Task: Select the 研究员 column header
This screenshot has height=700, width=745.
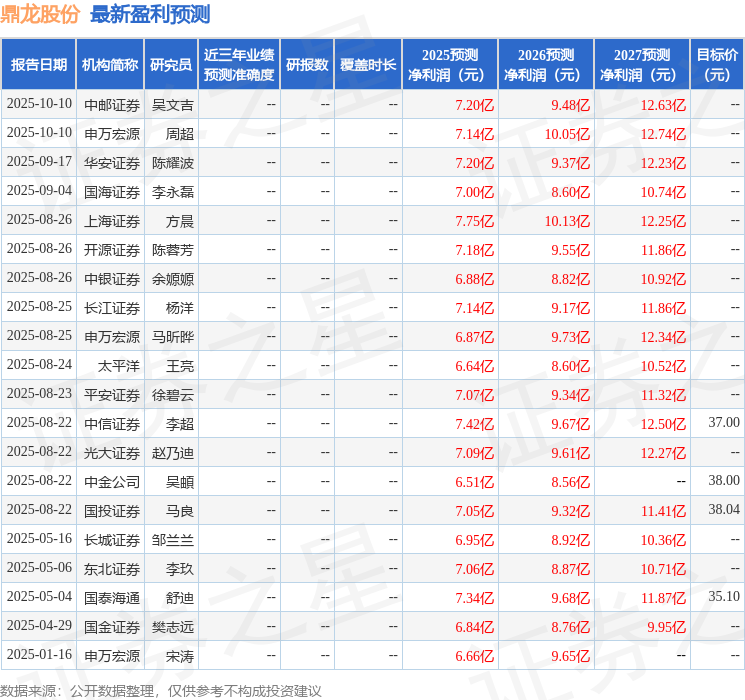Action: [171, 64]
